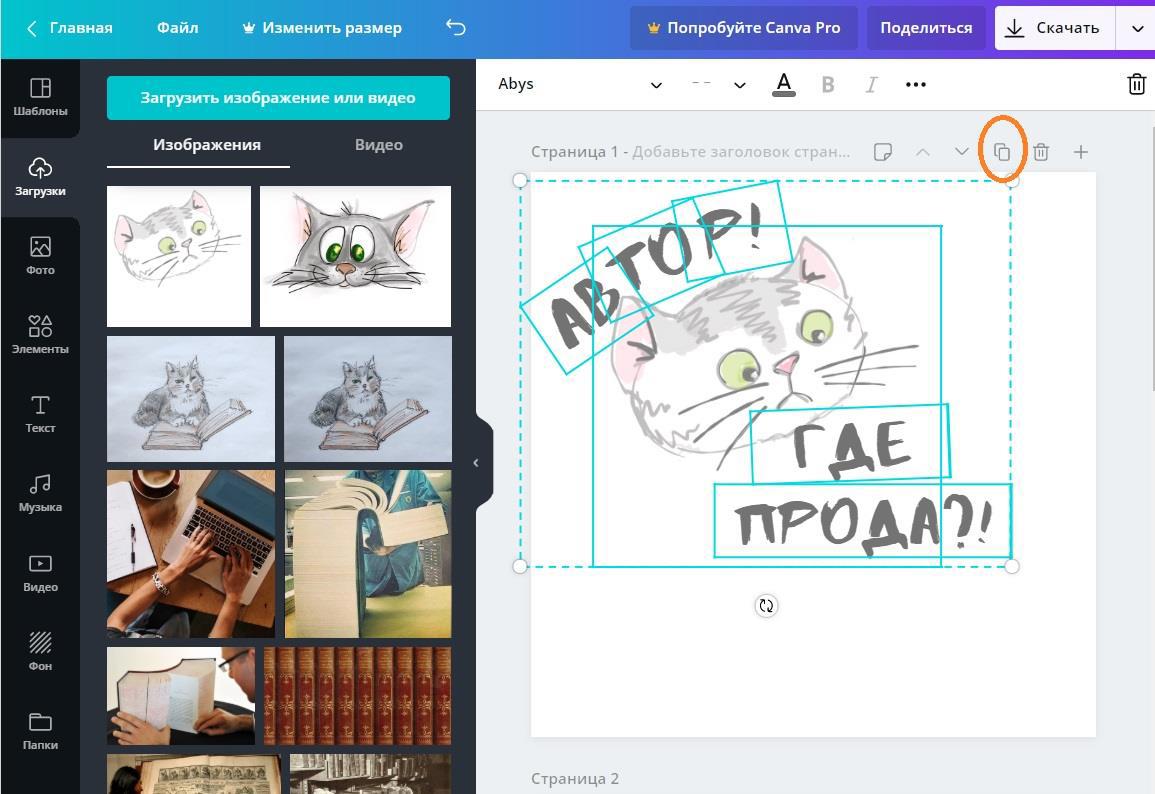1155x794 pixels.
Task: Open the page notes icon
Action: [x=882, y=152]
